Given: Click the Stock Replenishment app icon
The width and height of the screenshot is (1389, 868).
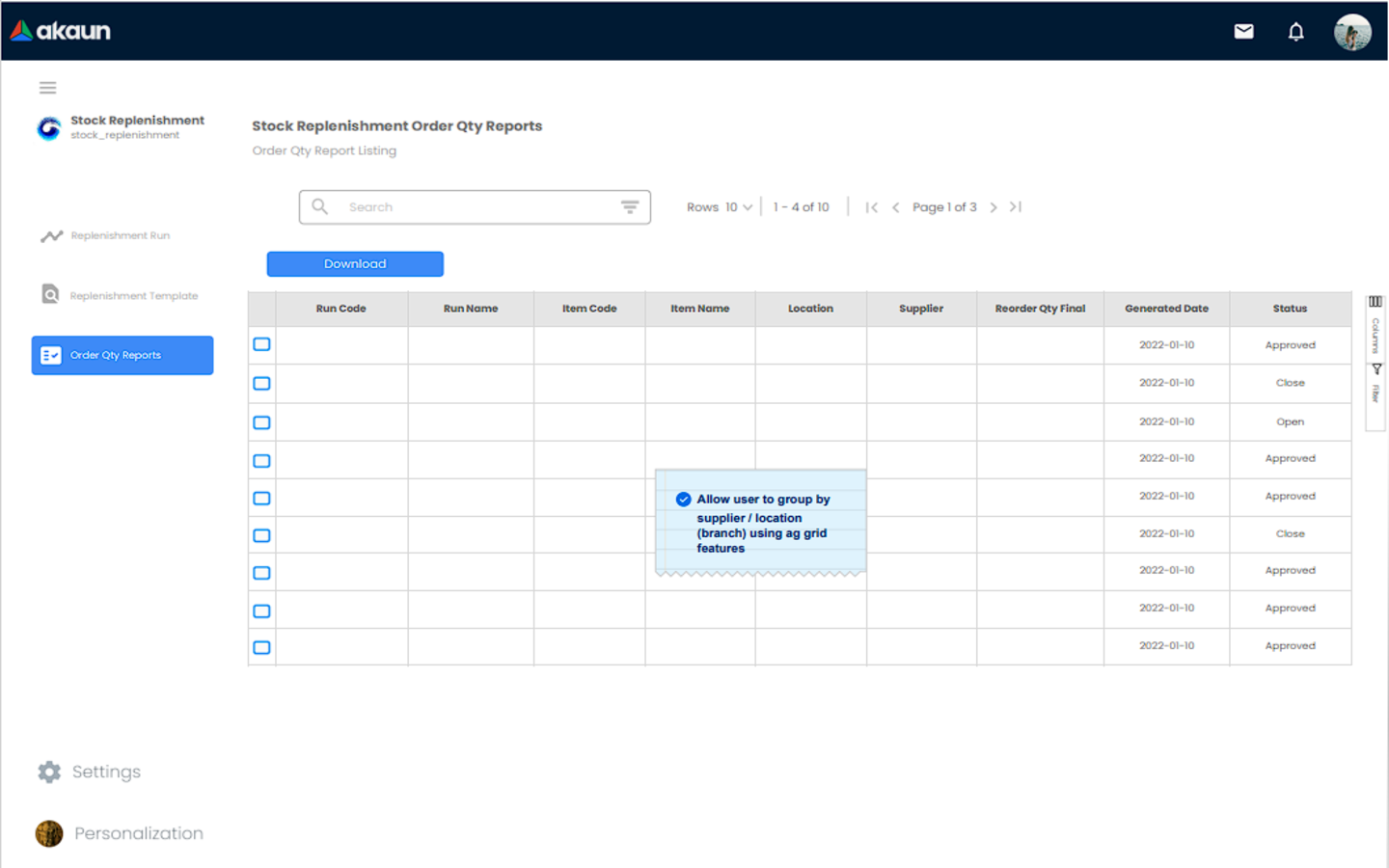Looking at the screenshot, I should click(49, 128).
